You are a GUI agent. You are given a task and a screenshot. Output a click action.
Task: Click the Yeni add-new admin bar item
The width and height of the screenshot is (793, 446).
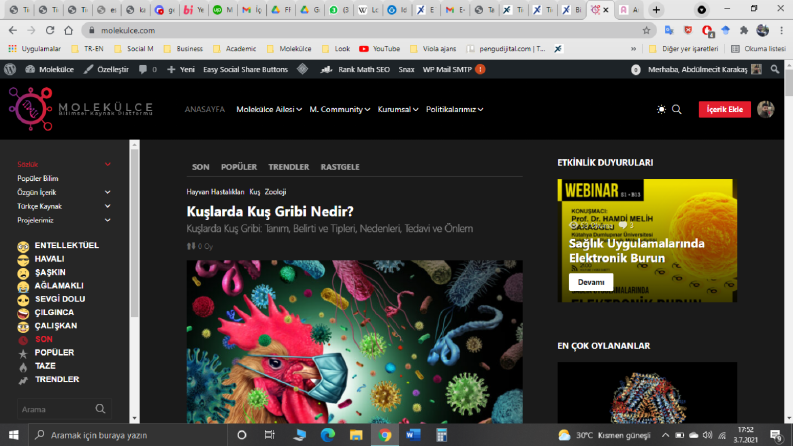181,69
